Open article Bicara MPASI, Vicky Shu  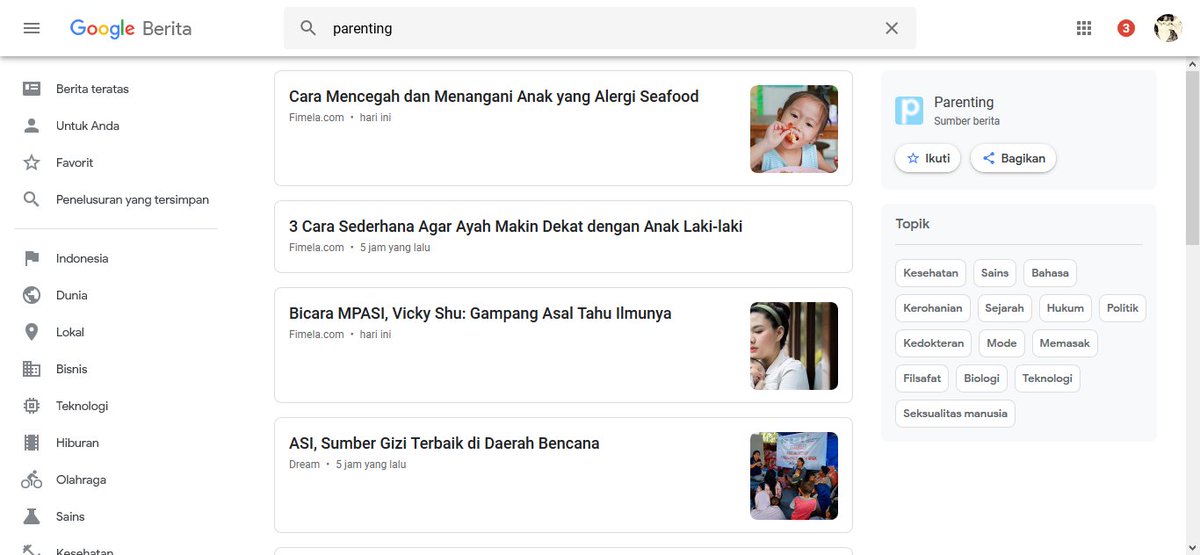point(480,314)
